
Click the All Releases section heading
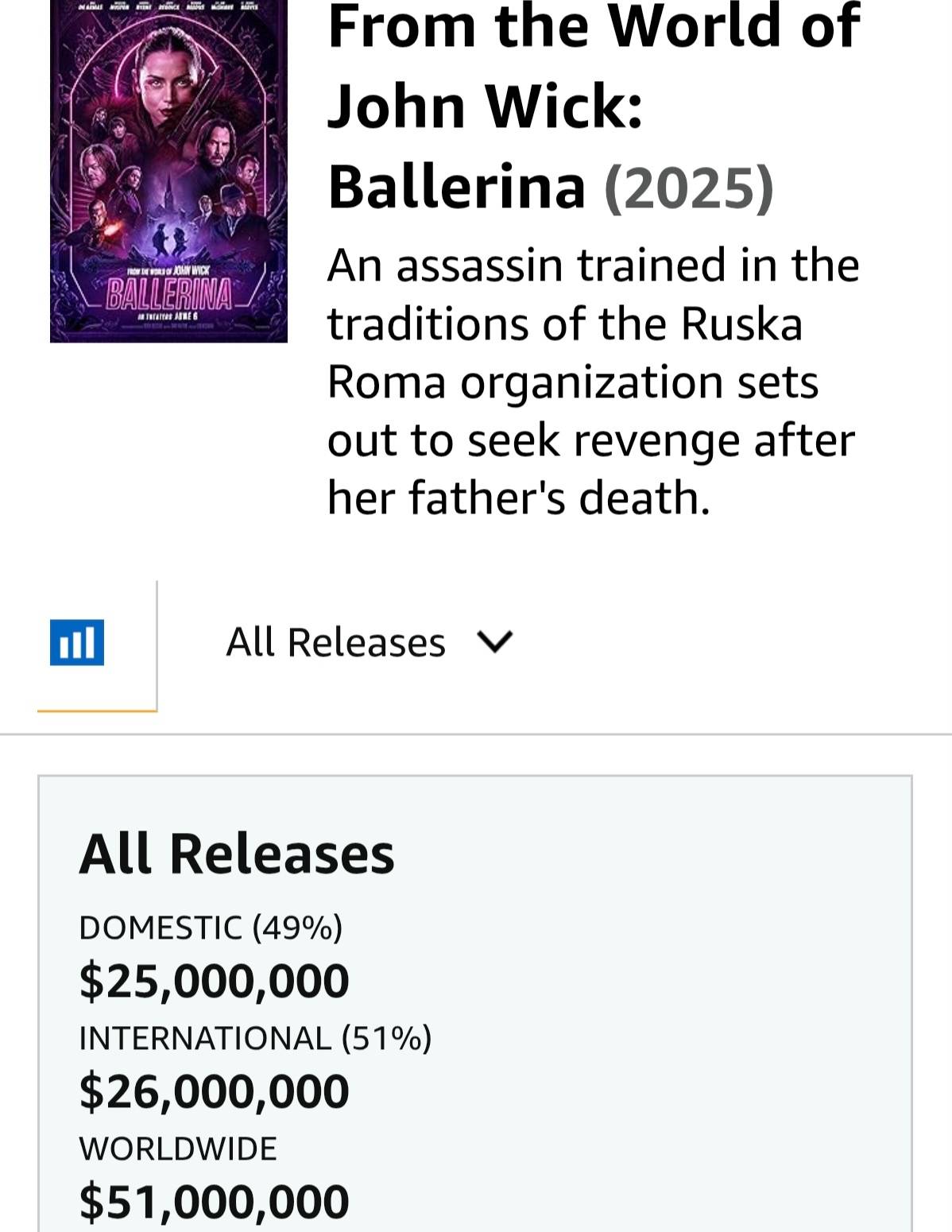(x=237, y=854)
